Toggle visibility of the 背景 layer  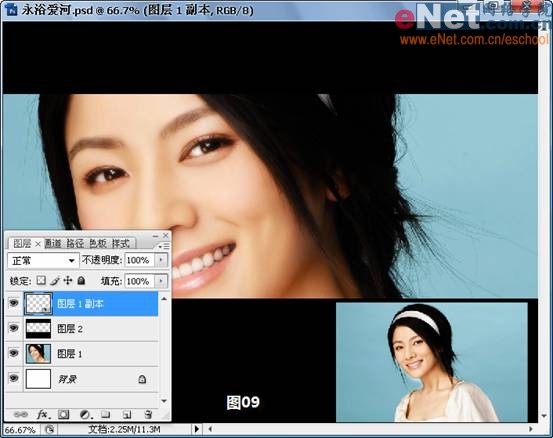14,378
